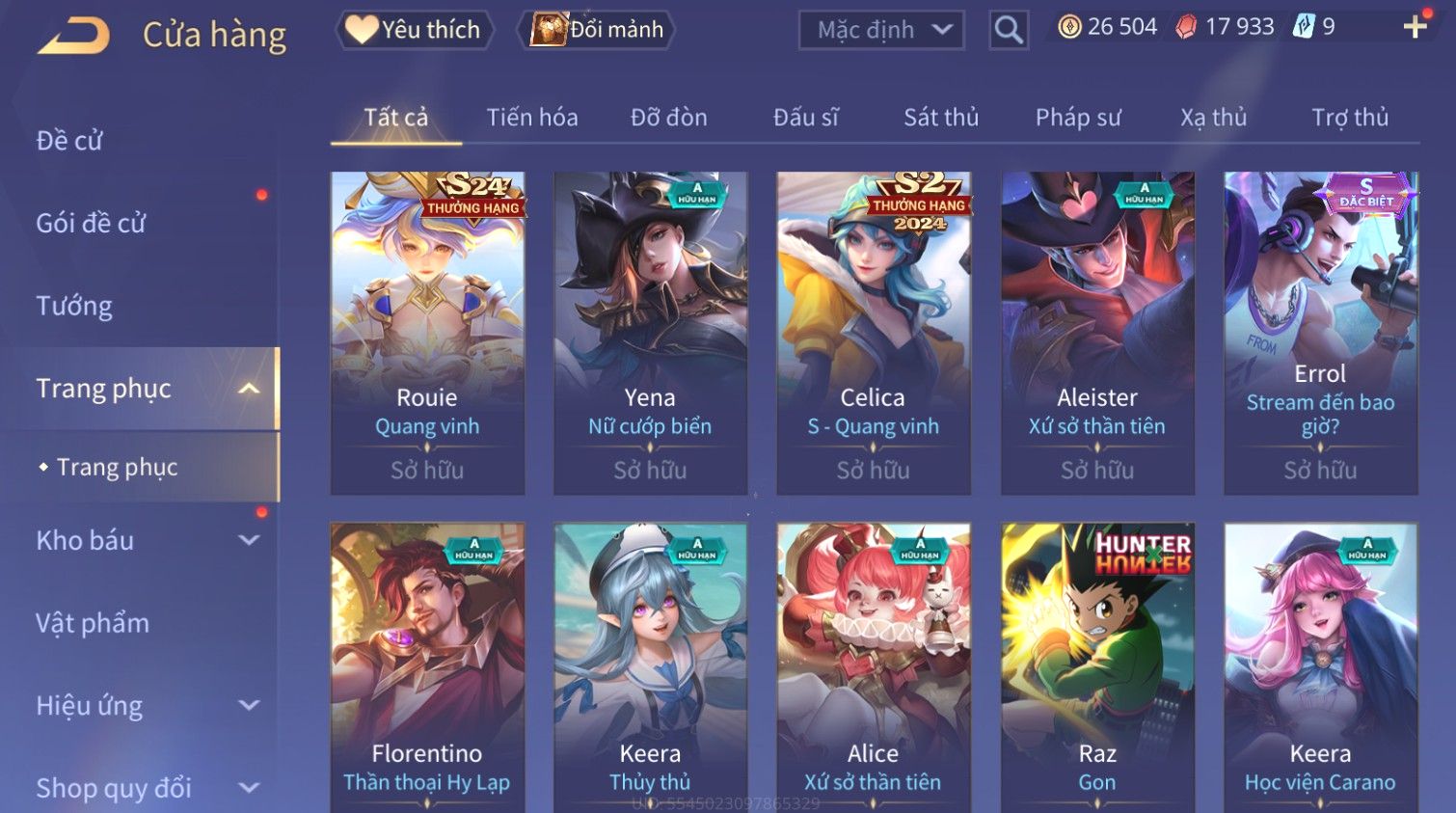The width and height of the screenshot is (1456, 813).
Task: Expand the Kho báu sidebar section
Action: point(249,540)
